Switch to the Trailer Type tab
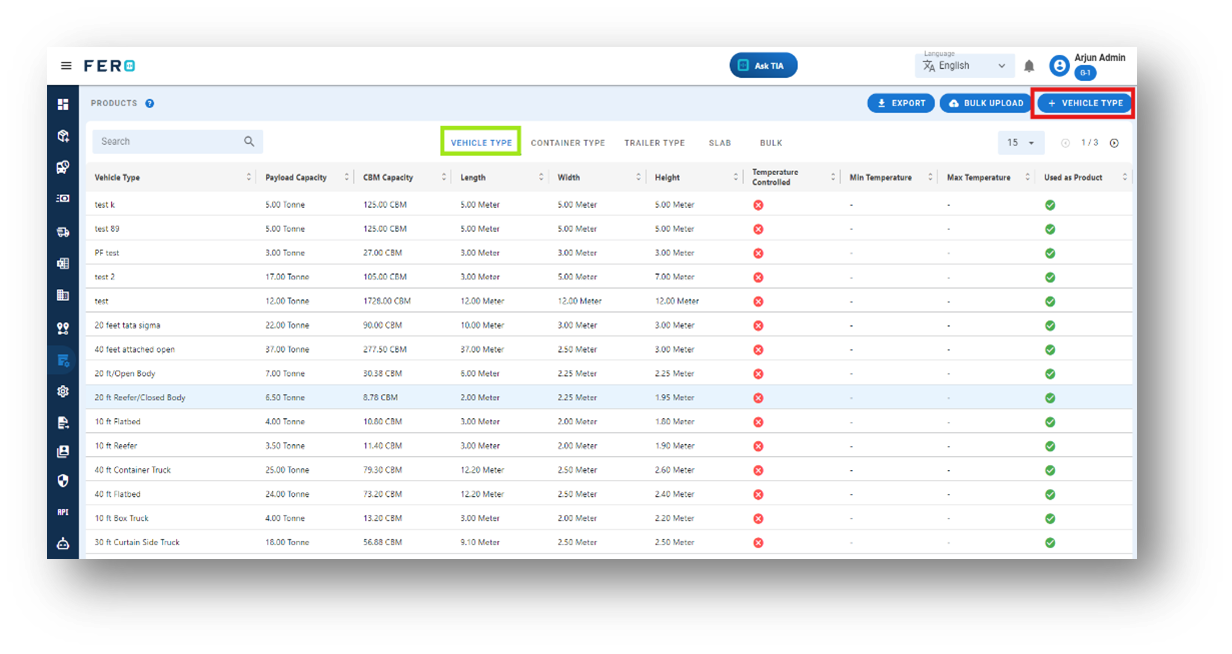 click(x=655, y=143)
